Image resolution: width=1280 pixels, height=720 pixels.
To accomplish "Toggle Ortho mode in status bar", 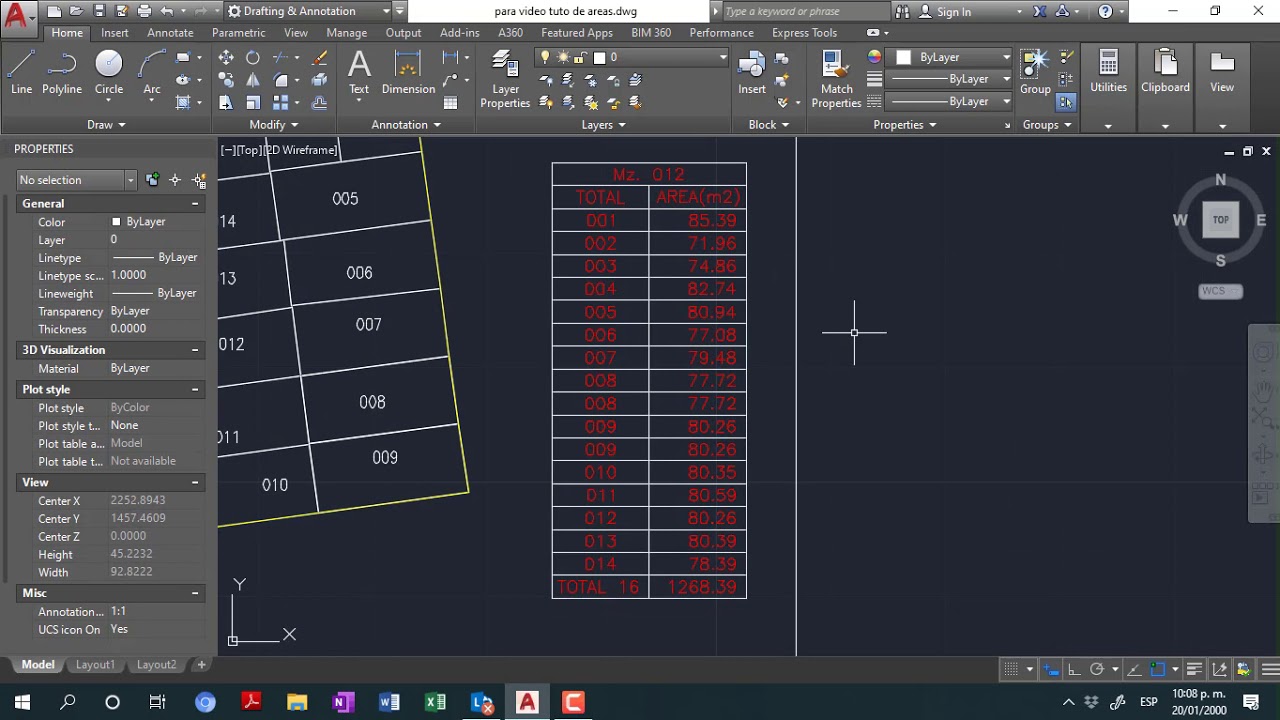I will (x=1074, y=669).
